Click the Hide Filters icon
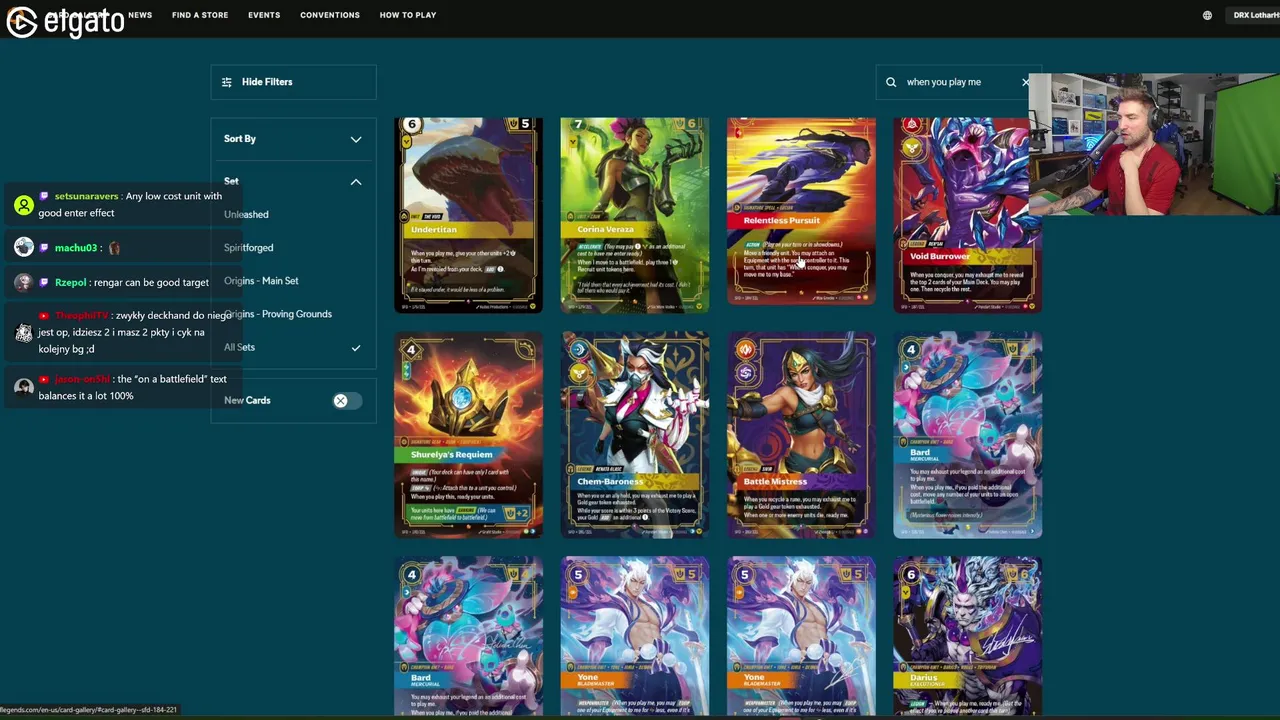The height and width of the screenshot is (720, 1280). [x=227, y=82]
